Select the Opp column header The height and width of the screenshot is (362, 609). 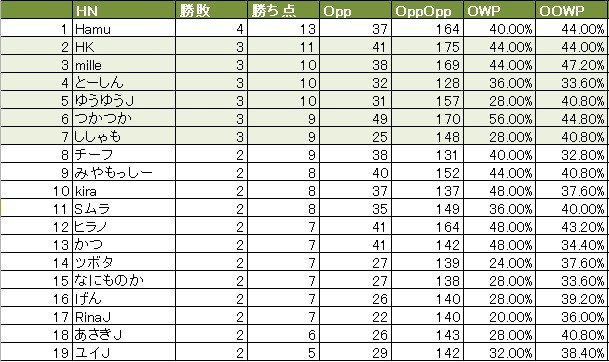click(x=355, y=10)
